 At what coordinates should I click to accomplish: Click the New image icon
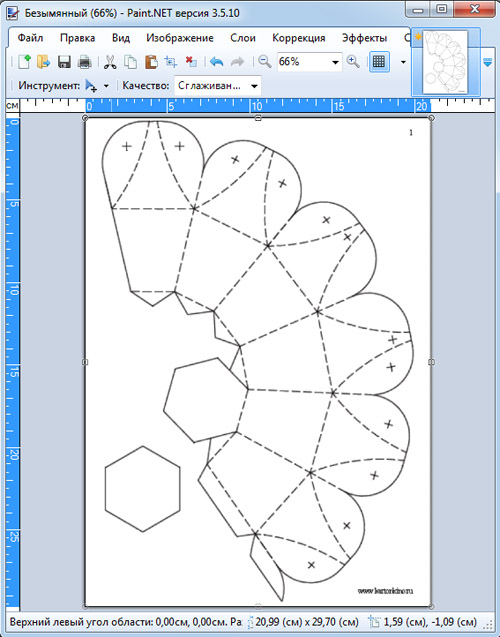(x=24, y=62)
